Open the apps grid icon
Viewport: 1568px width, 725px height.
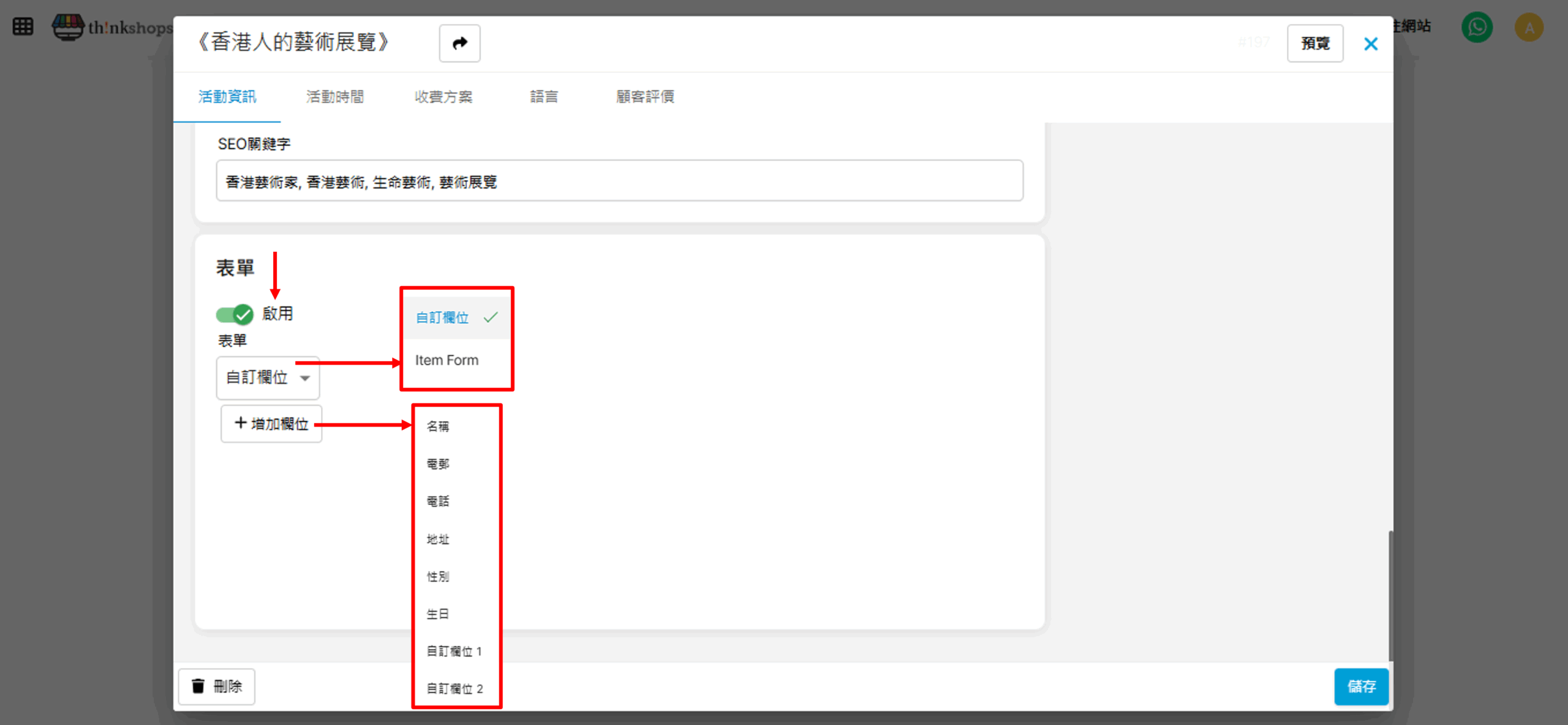pos(23,27)
